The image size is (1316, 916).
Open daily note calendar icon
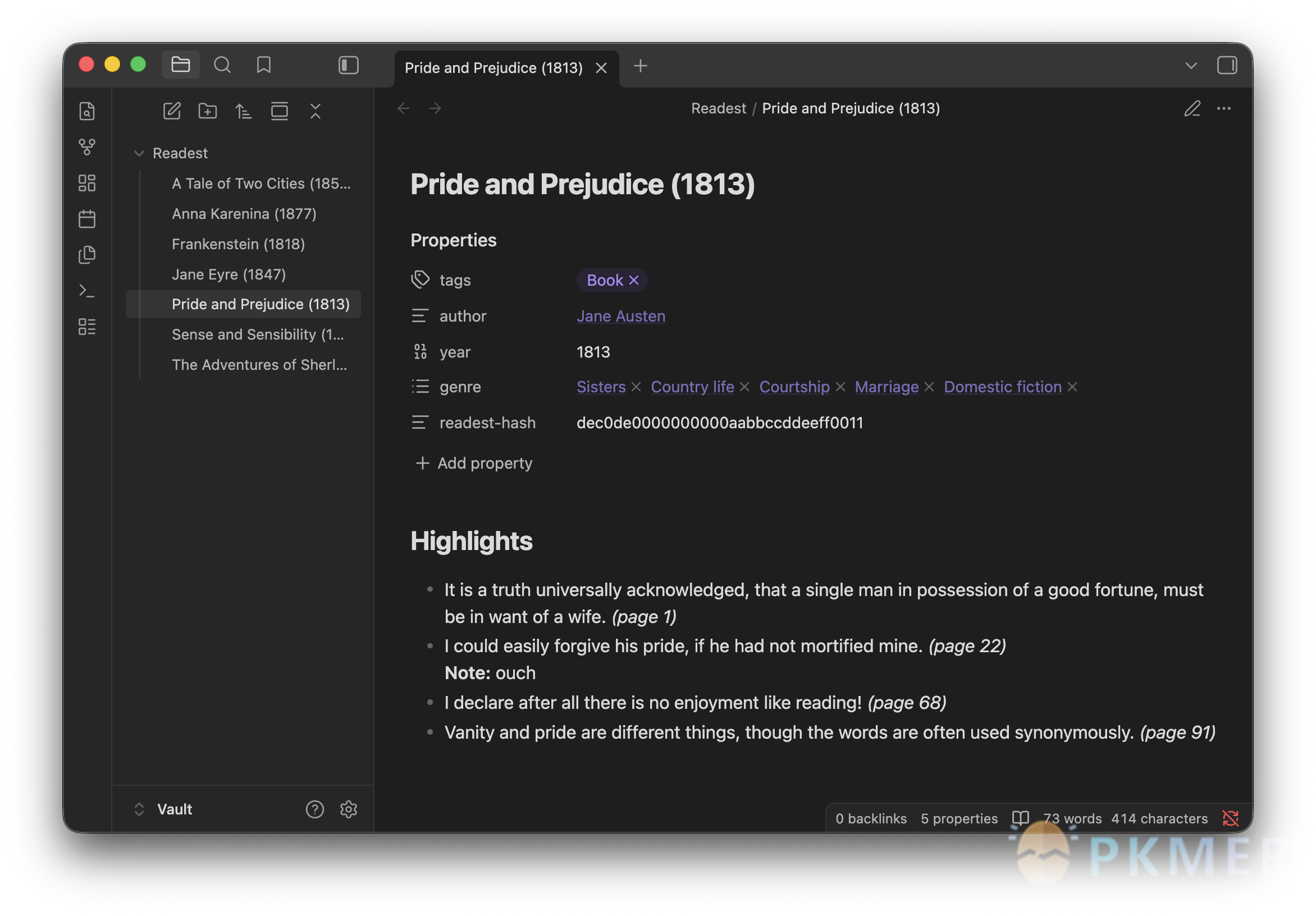point(87,219)
